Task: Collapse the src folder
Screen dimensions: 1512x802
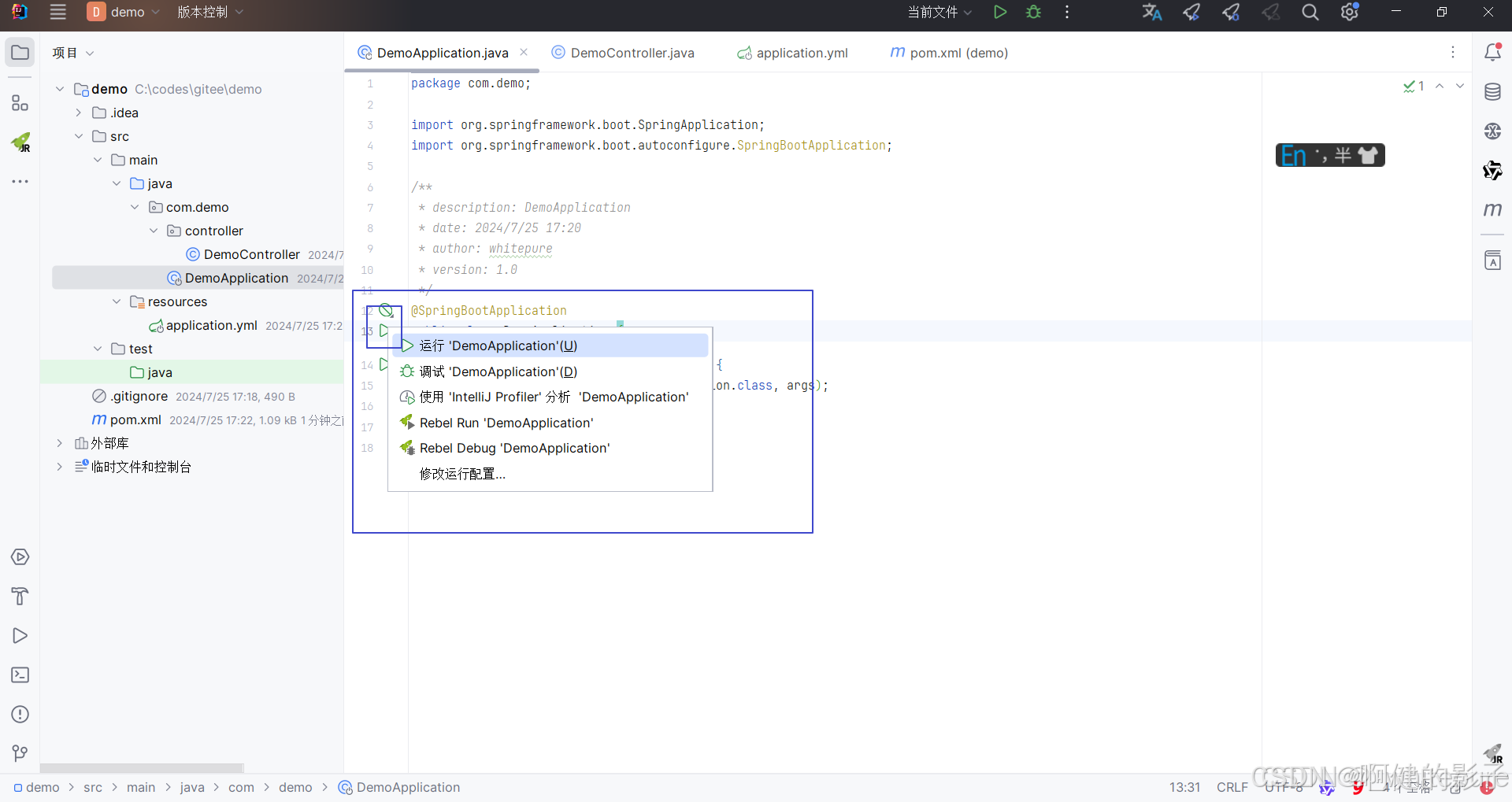Action: coord(79,136)
